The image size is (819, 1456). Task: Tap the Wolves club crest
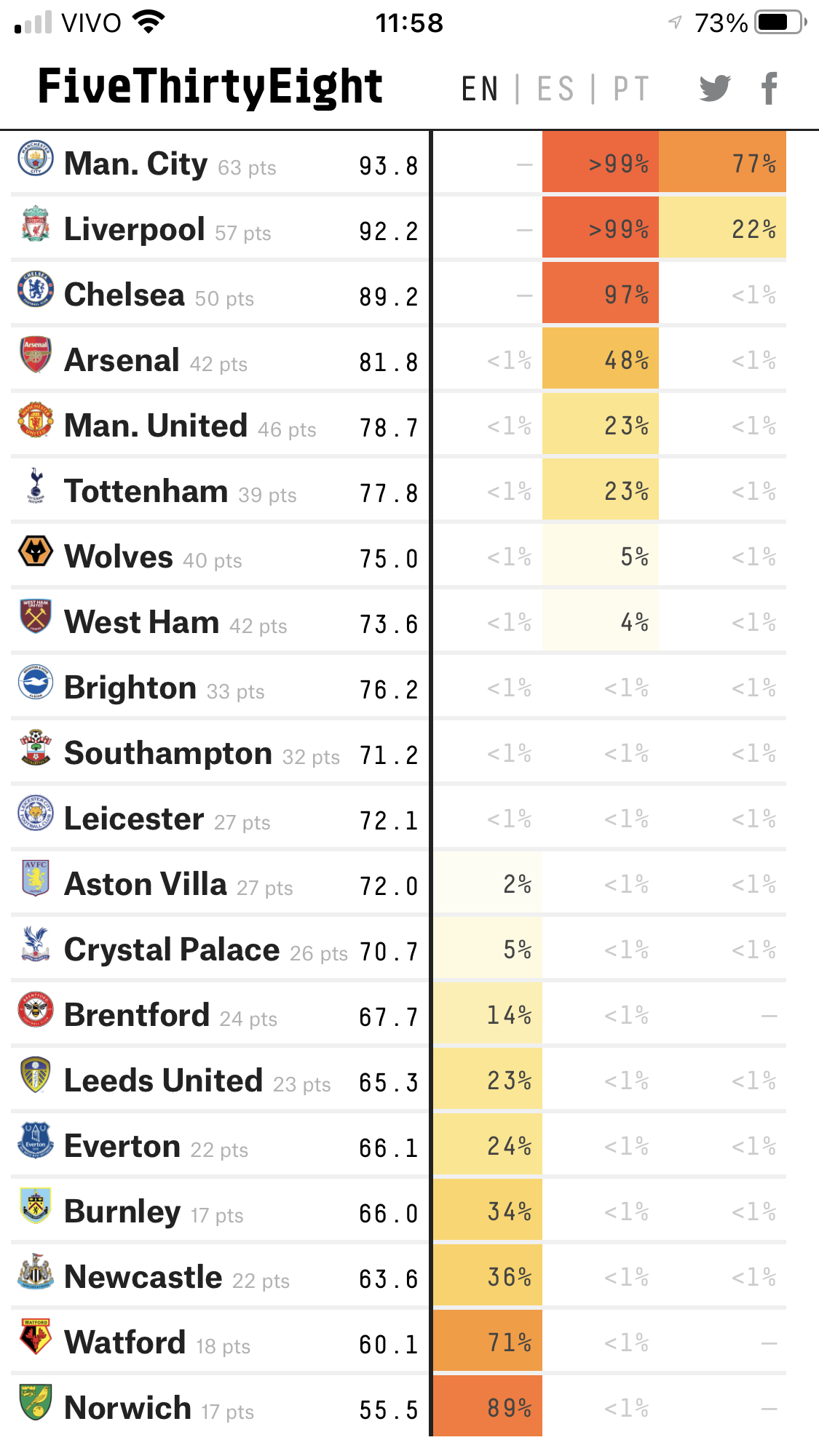pyautogui.click(x=36, y=552)
